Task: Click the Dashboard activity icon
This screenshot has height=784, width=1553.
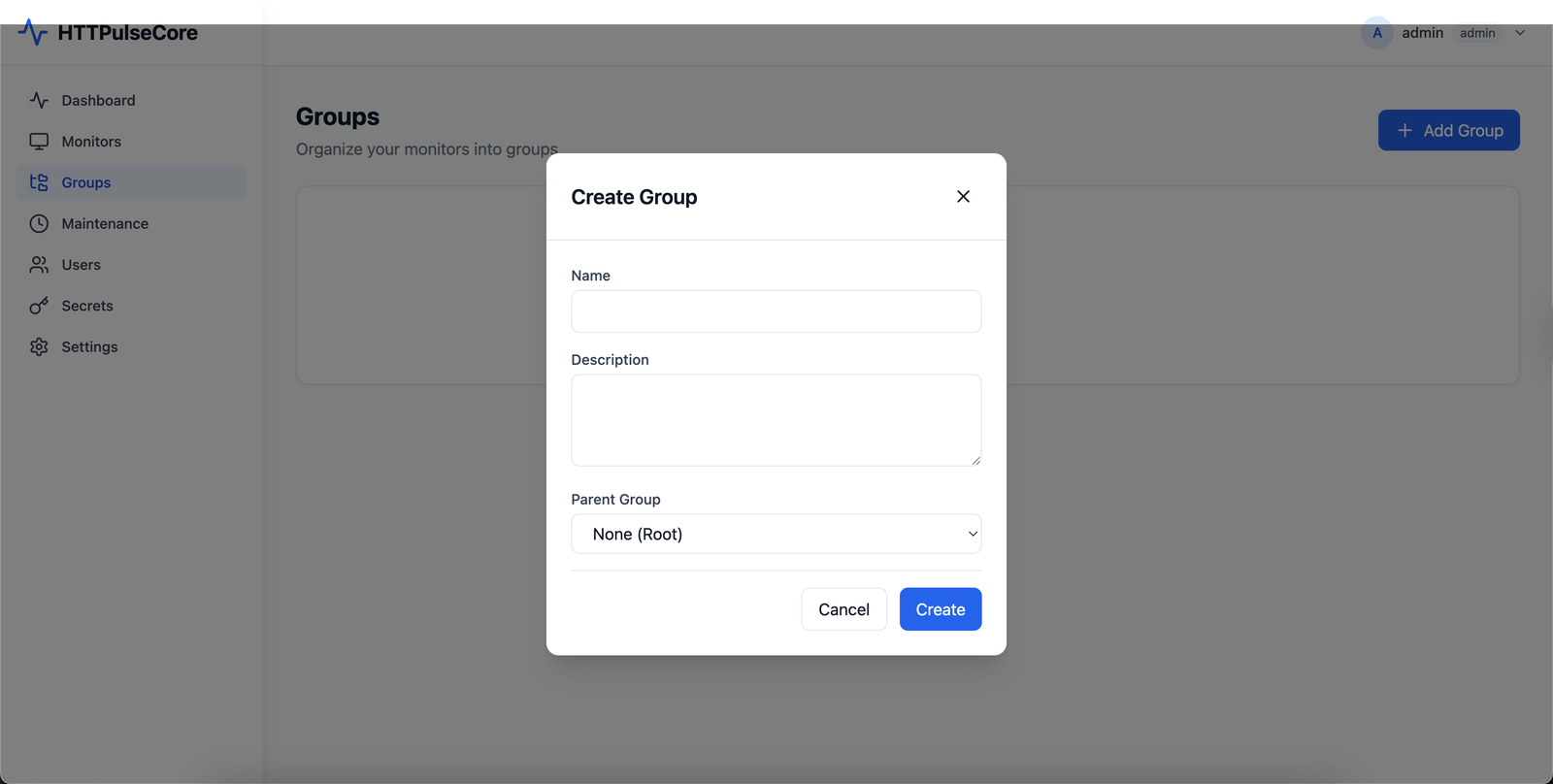Action: click(39, 100)
